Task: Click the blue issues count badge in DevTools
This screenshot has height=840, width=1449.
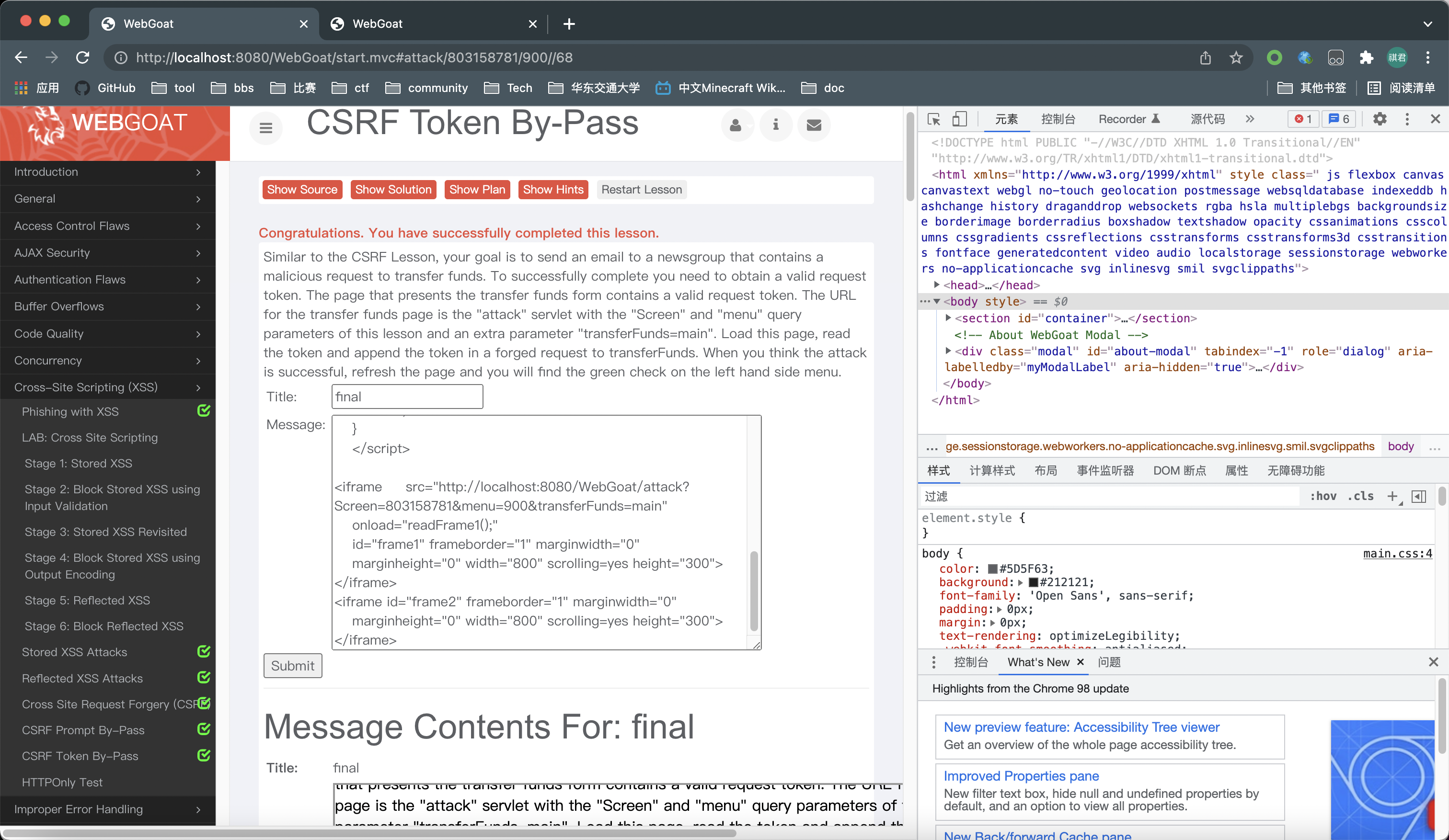Action: pyautogui.click(x=1339, y=119)
